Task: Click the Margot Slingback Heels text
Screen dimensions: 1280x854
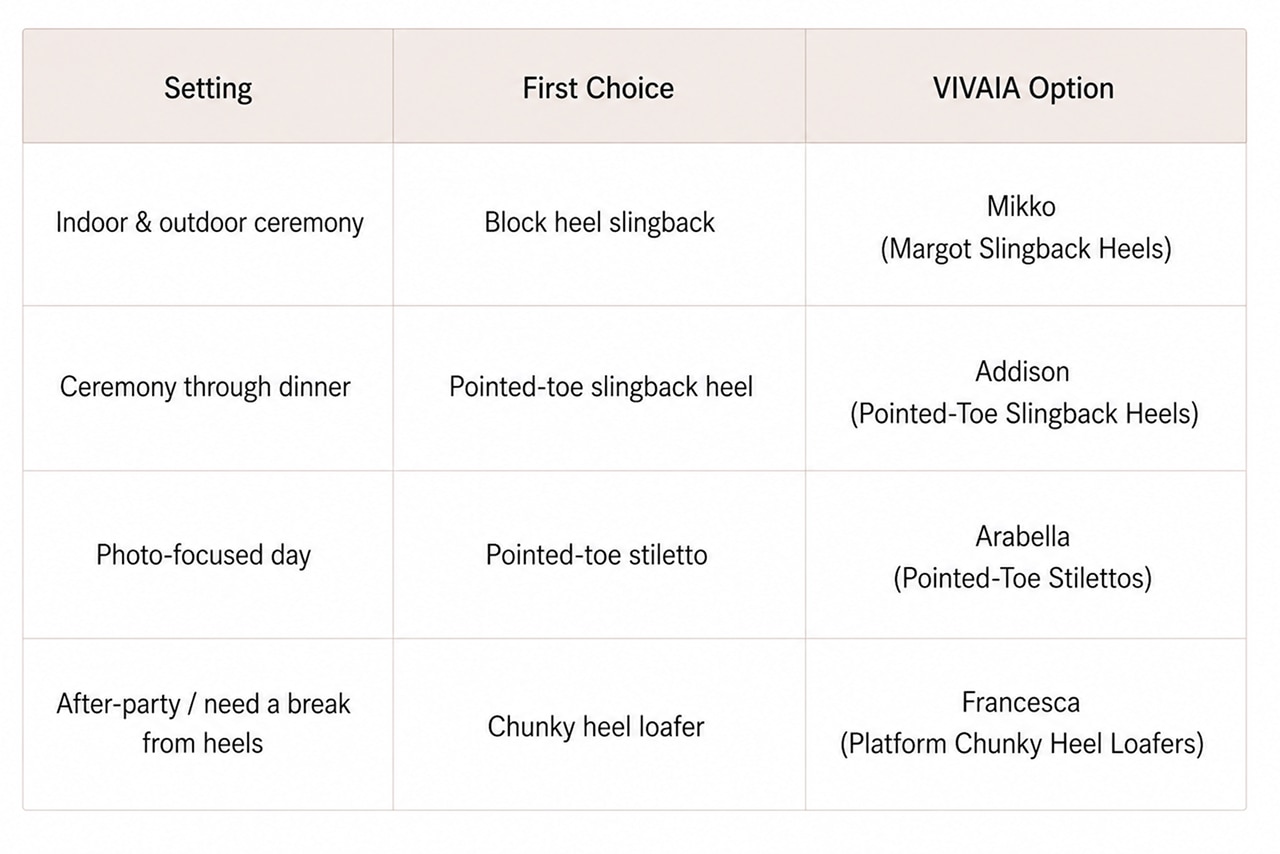Action: pyautogui.click(x=1025, y=248)
